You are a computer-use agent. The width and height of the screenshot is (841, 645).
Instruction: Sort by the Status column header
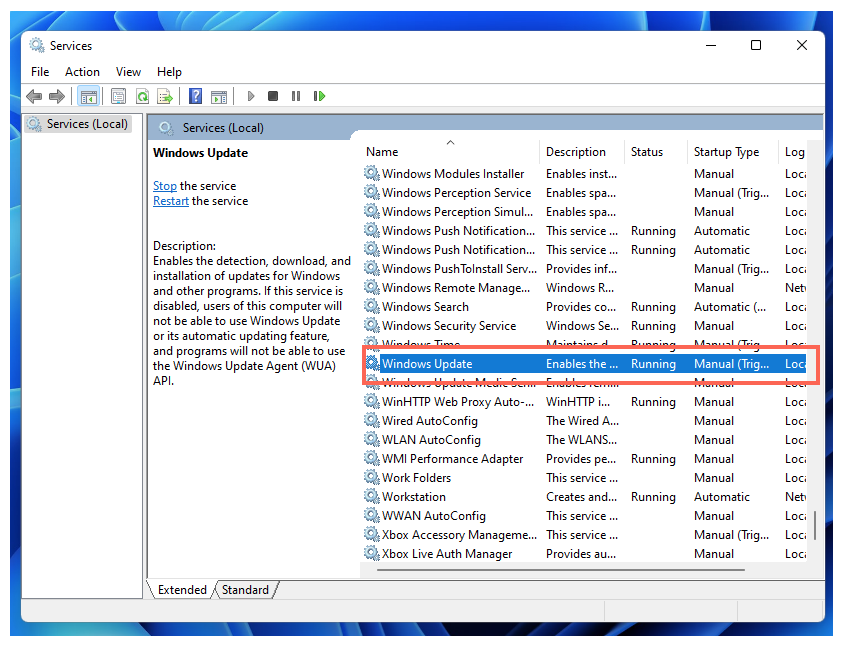(x=656, y=152)
